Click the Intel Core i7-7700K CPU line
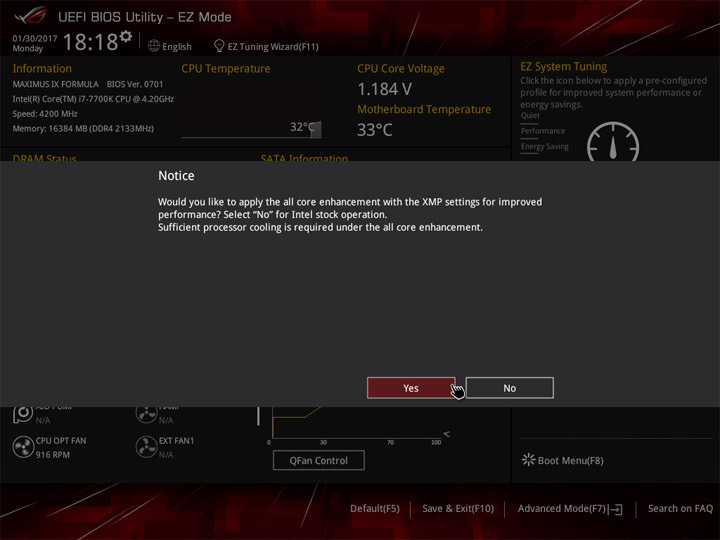This screenshot has height=540, width=720. tap(93, 99)
